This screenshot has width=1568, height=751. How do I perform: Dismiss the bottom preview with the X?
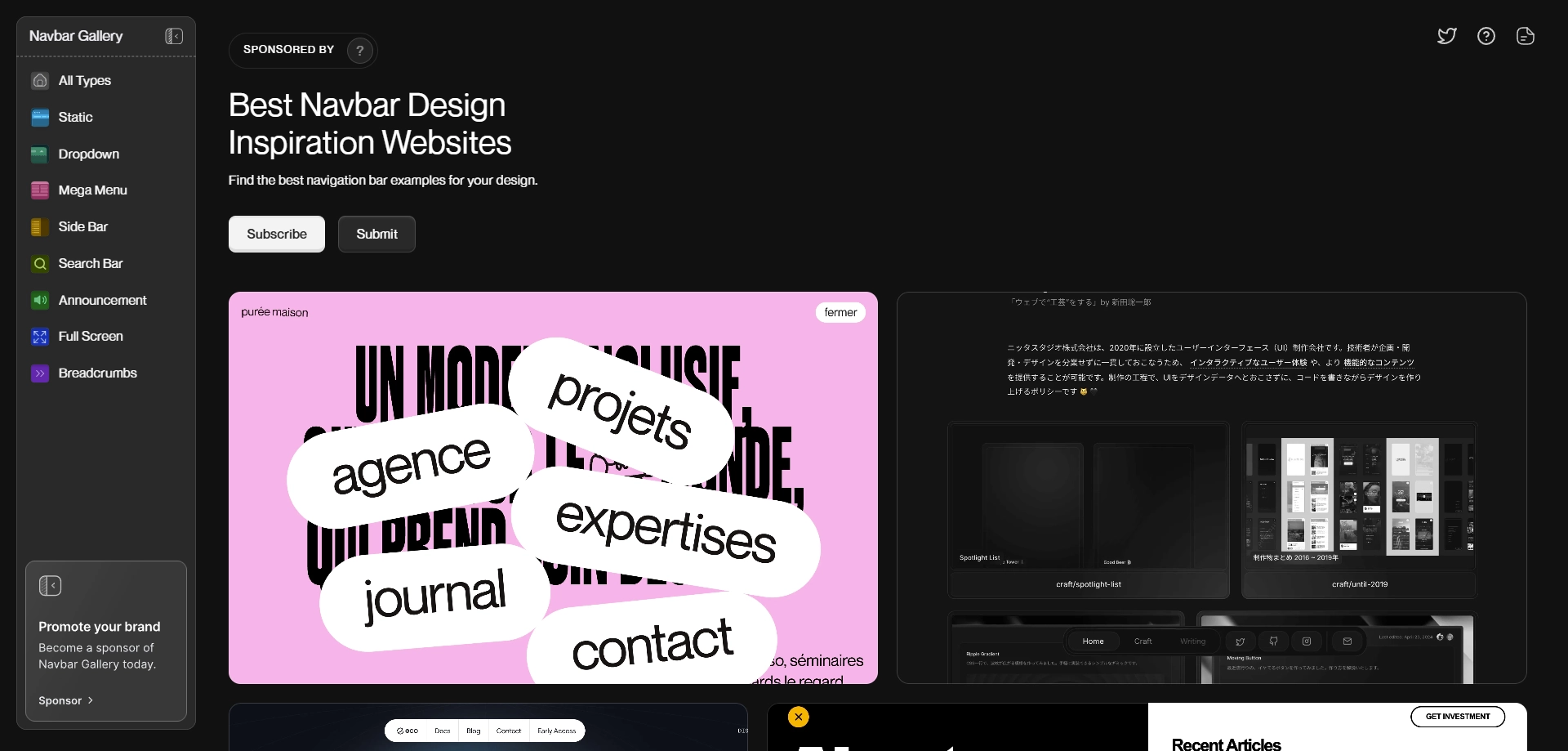point(798,717)
